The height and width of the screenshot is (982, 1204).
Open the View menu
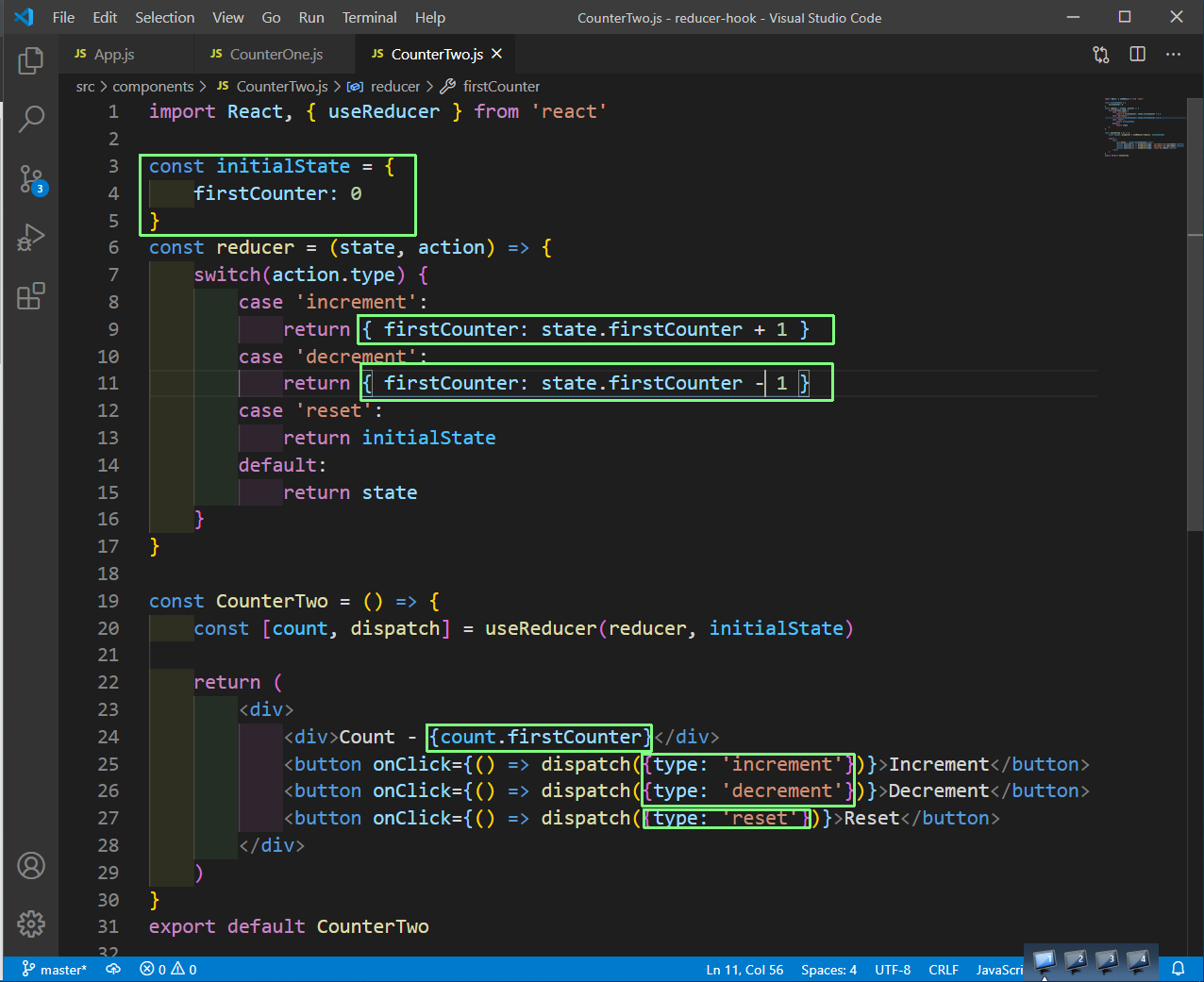point(228,17)
